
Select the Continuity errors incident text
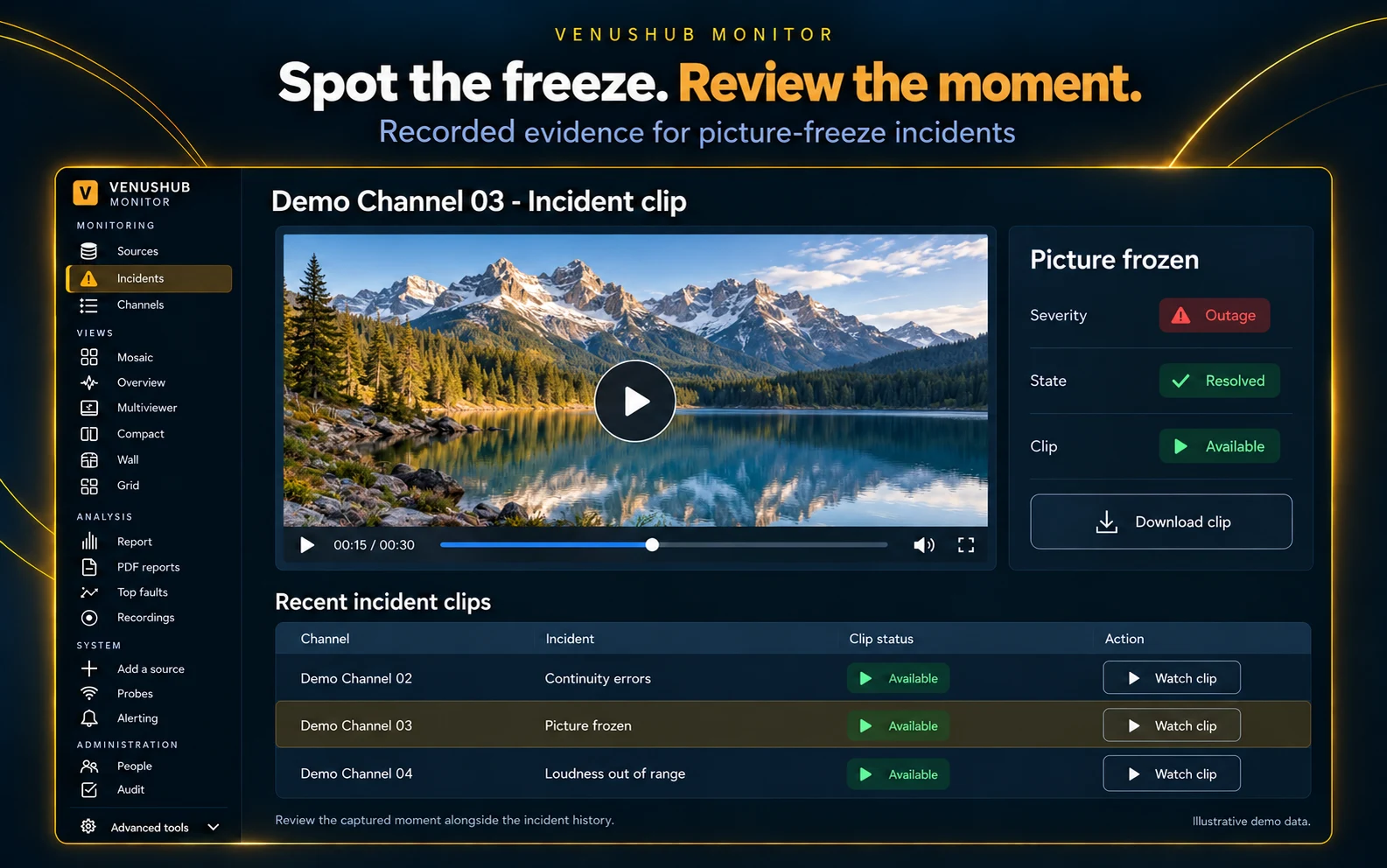click(598, 678)
